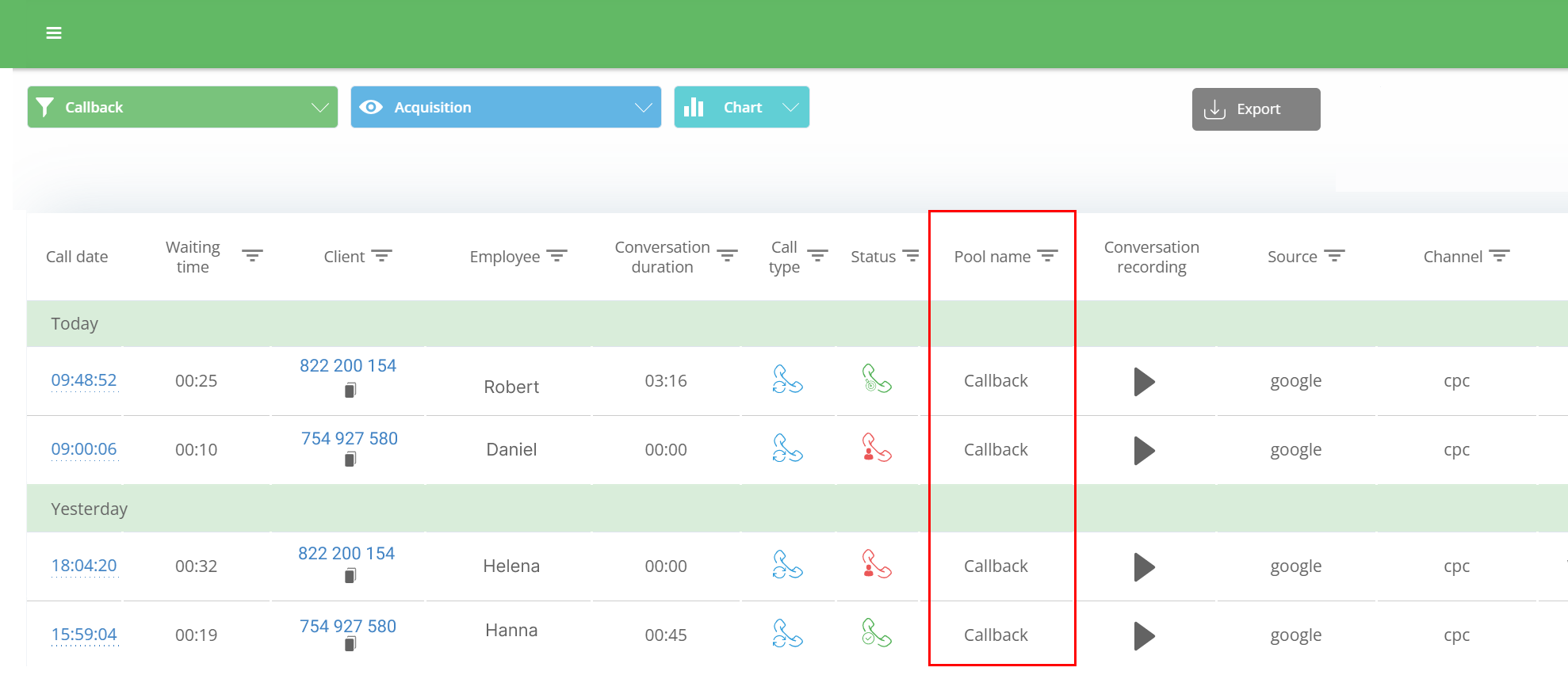The width and height of the screenshot is (1568, 675).
Task: Expand the Callback filter dropdown
Action: (x=319, y=108)
